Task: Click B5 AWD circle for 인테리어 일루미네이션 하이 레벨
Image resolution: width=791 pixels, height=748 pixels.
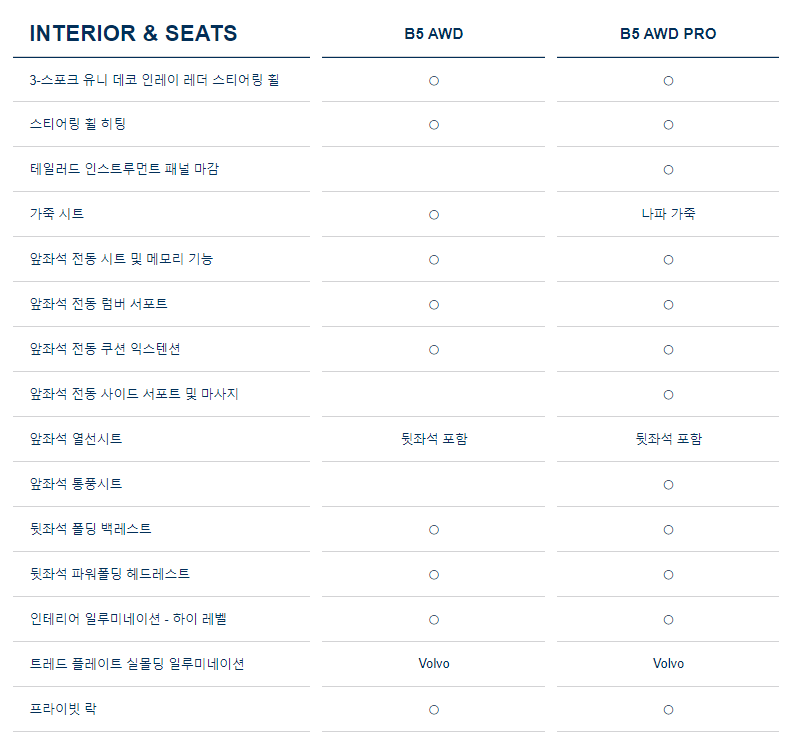Action: click(434, 620)
